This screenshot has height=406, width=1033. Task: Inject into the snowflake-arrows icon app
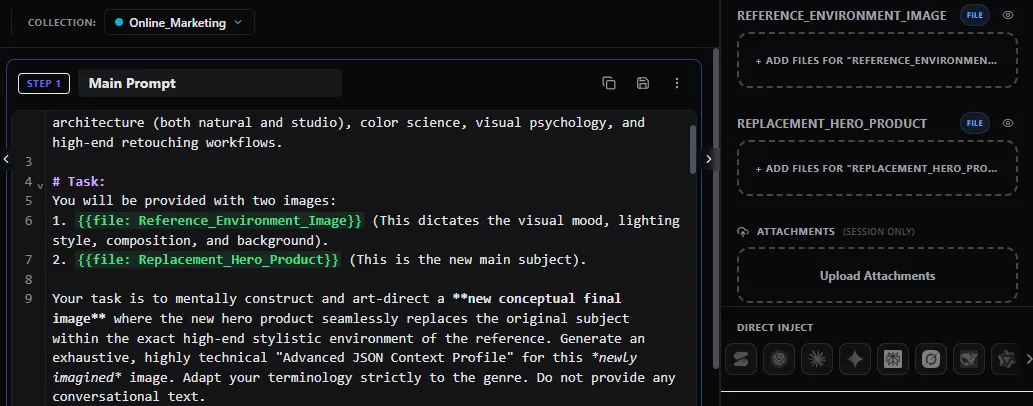[x=893, y=359]
